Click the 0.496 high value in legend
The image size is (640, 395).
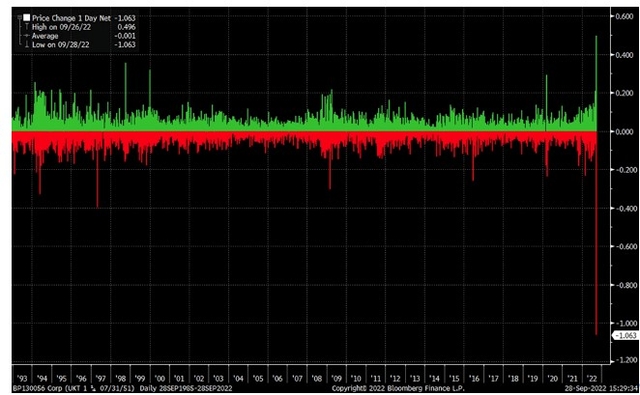[126, 27]
